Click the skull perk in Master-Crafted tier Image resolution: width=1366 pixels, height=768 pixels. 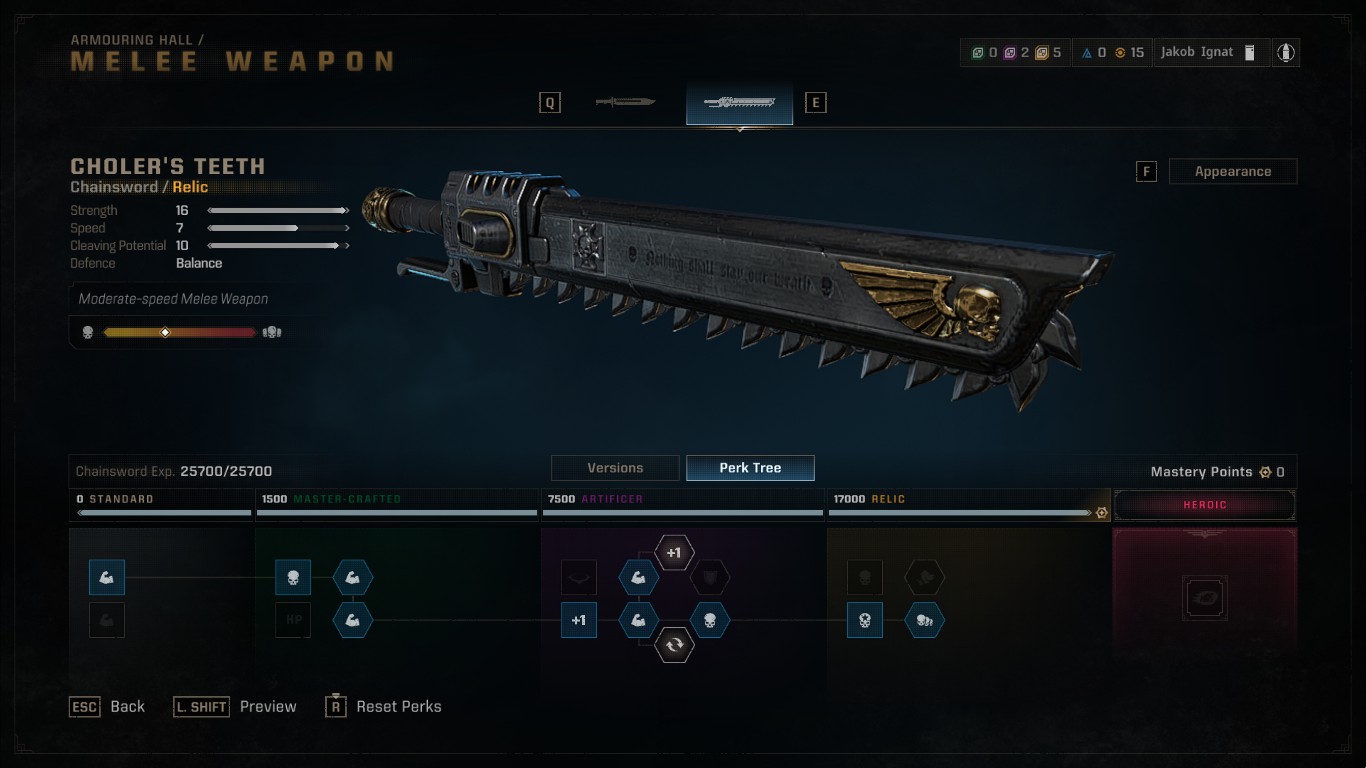tap(293, 577)
